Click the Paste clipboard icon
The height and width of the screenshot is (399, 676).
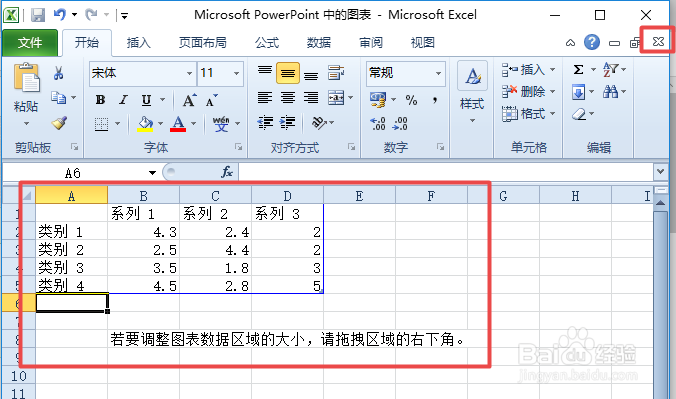coord(26,78)
